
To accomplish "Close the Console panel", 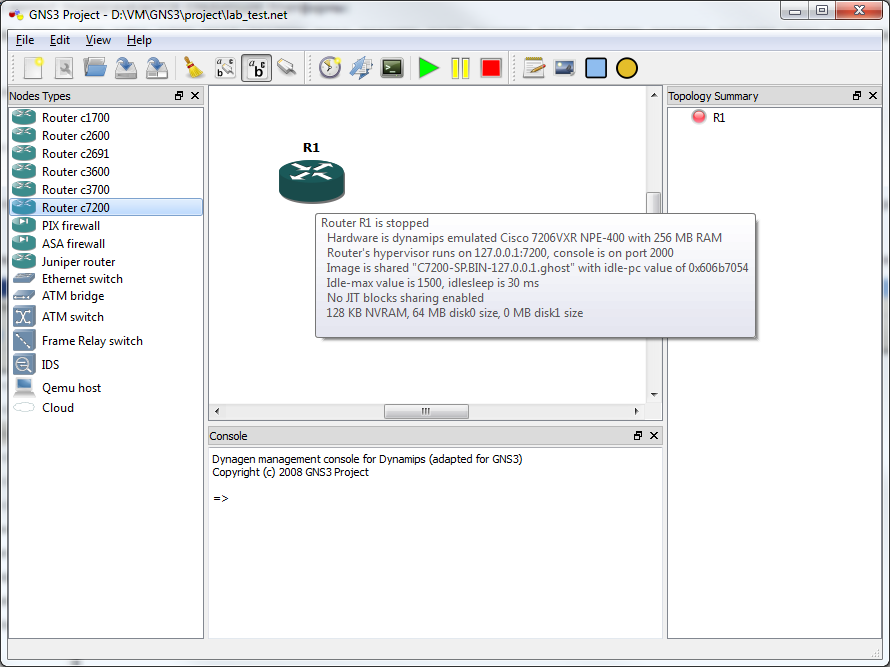I will tap(654, 435).
